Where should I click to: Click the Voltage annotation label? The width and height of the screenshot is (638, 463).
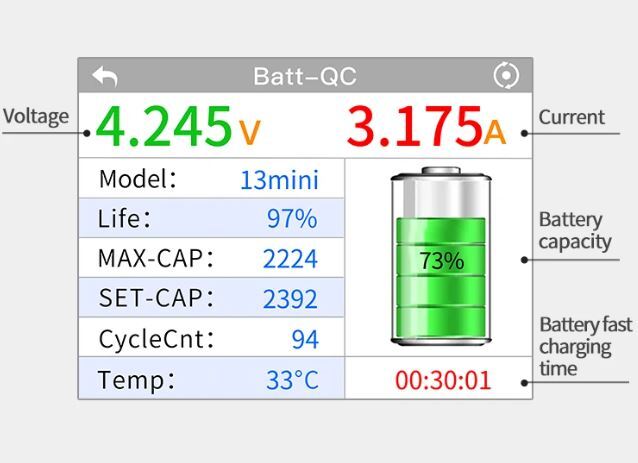click(x=36, y=117)
